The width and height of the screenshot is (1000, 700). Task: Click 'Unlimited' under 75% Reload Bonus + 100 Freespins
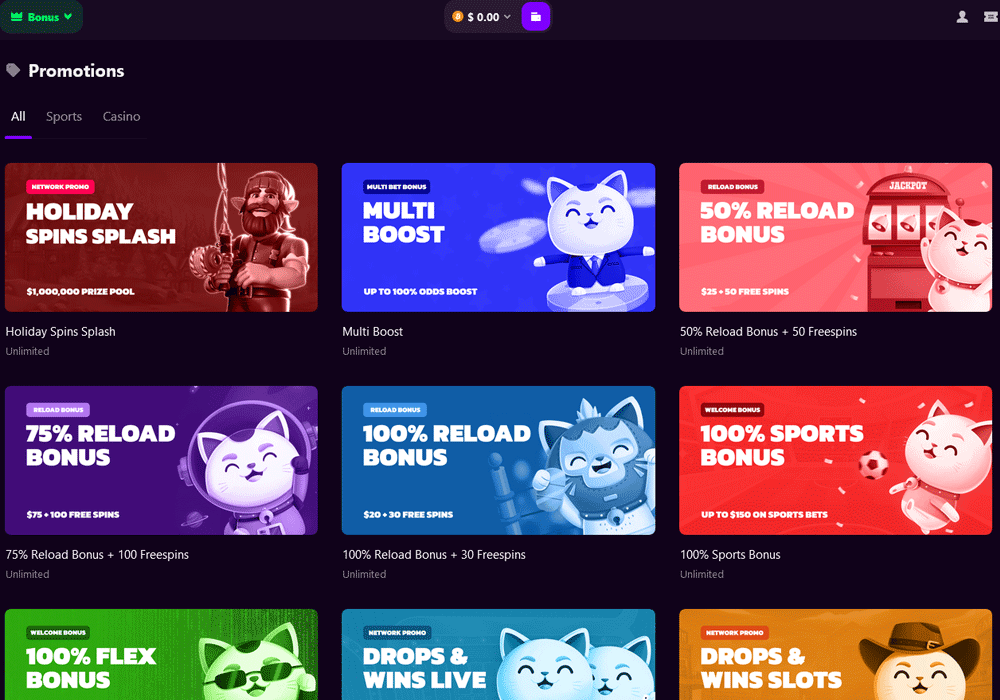[27, 574]
